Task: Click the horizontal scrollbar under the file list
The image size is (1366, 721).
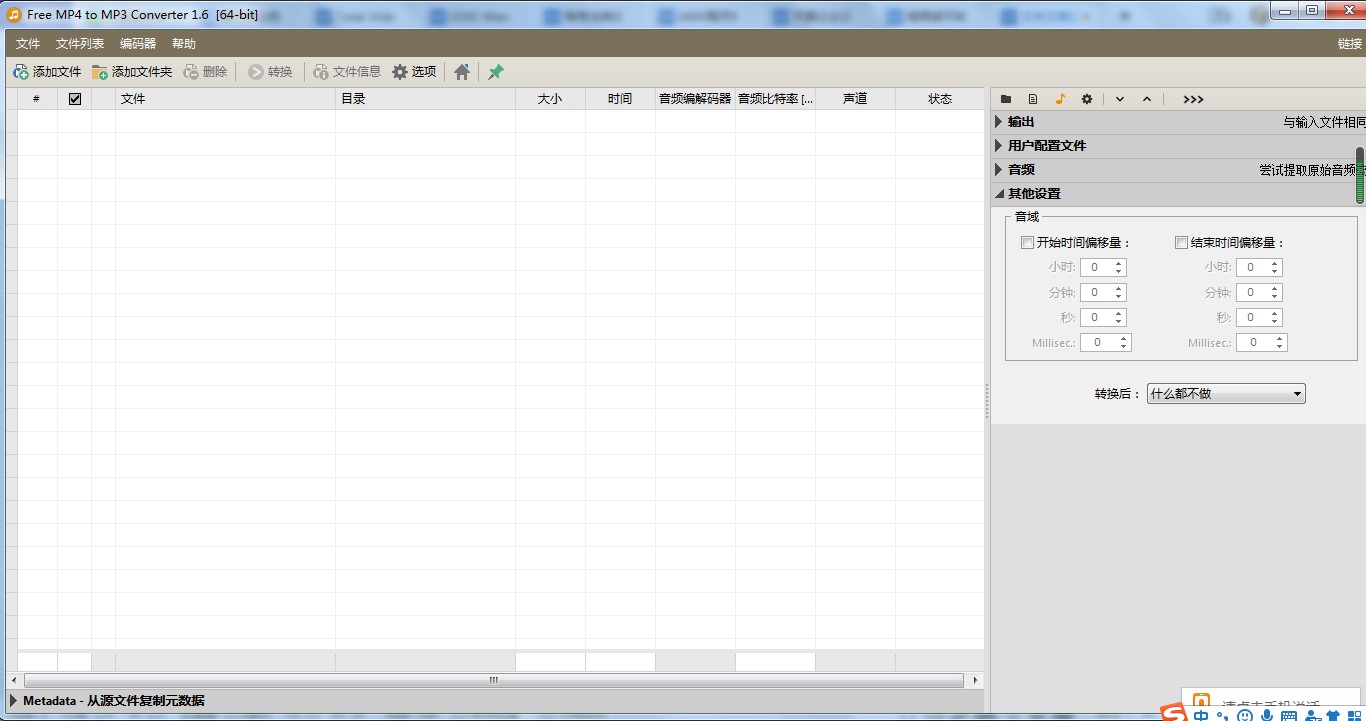Action: click(x=494, y=680)
